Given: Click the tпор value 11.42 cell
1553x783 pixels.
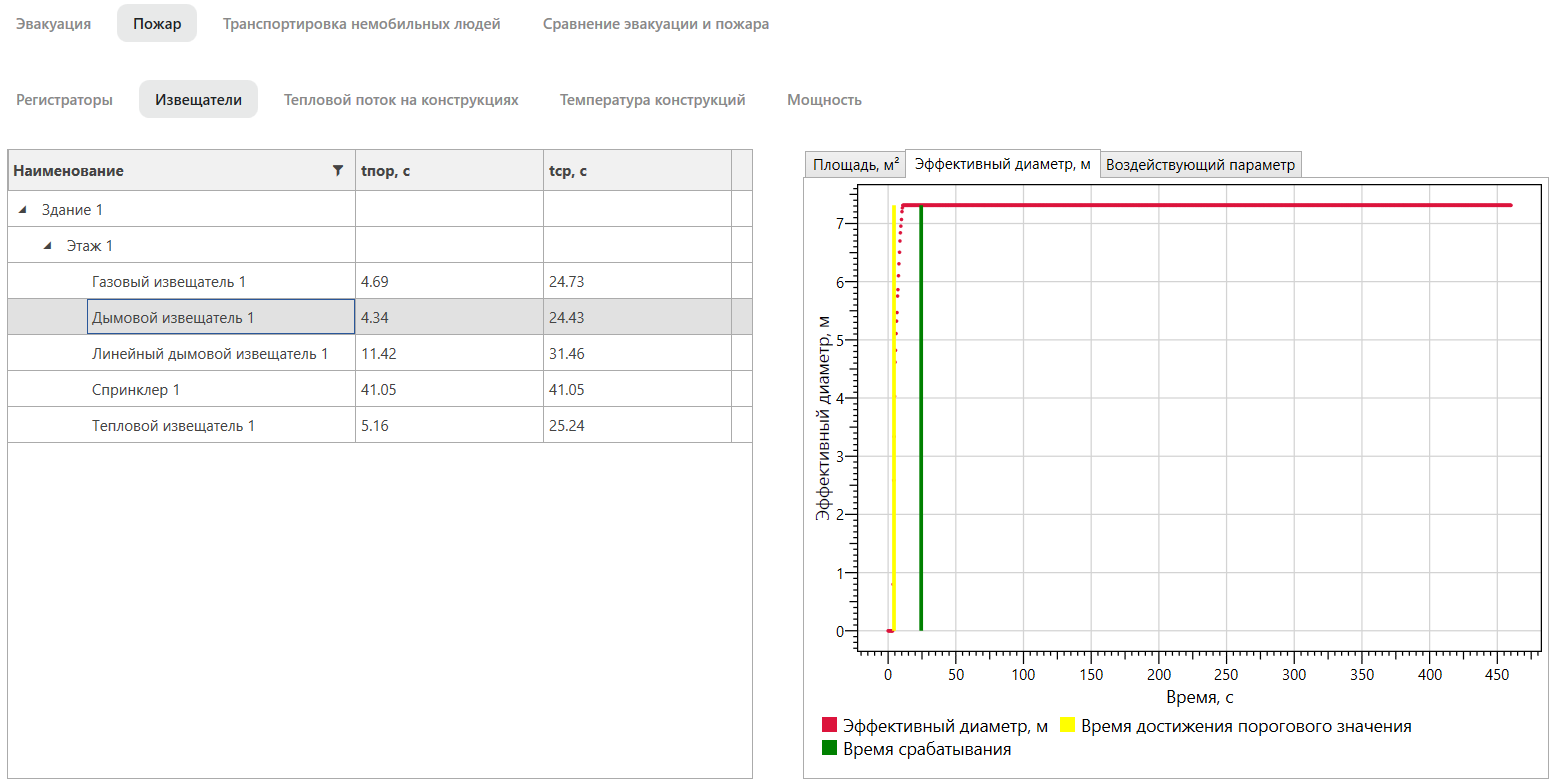Looking at the screenshot, I should point(449,354).
